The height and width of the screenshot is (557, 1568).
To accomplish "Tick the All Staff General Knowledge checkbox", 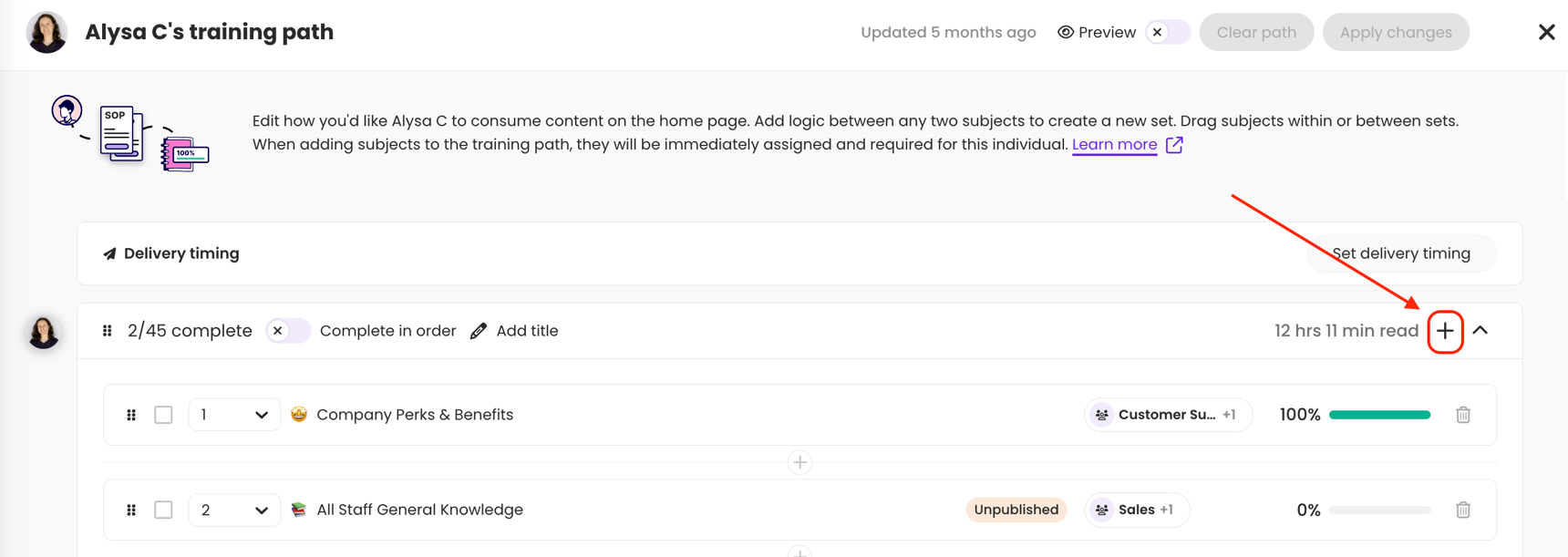I will pyautogui.click(x=163, y=510).
